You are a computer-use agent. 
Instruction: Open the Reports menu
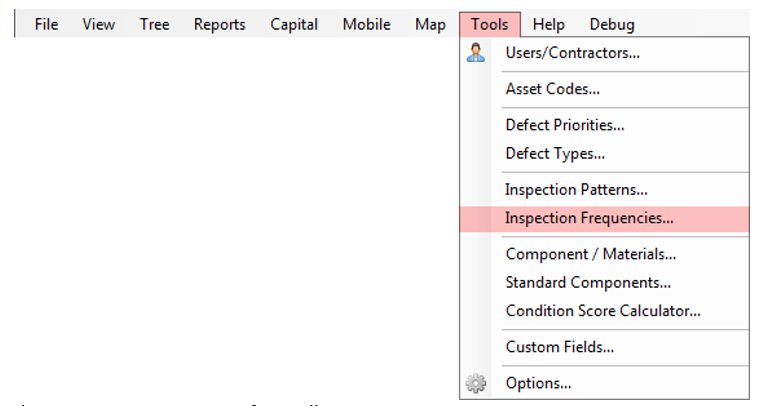coord(219,24)
